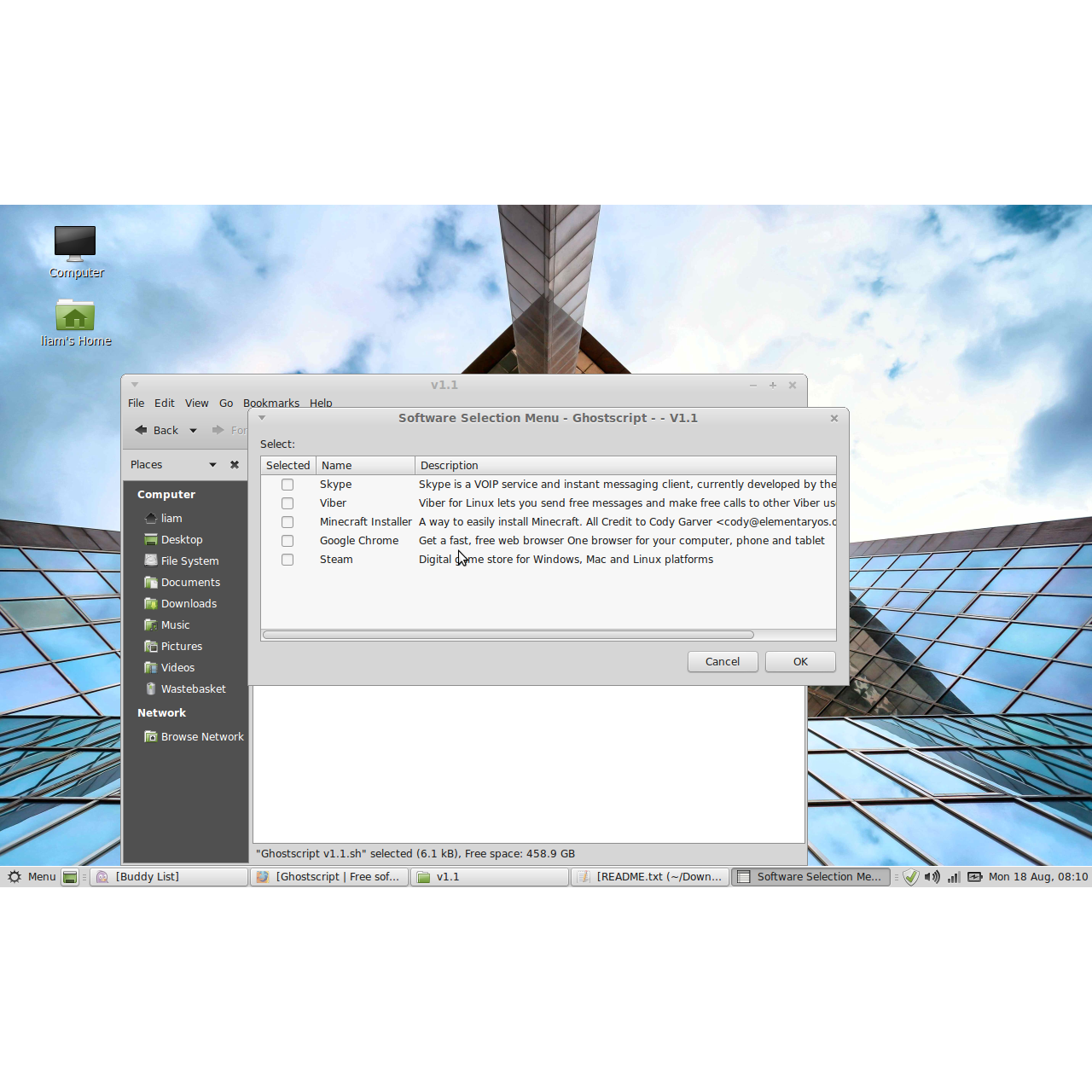Open the Wastebasket from sidebar
This screenshot has width=1092, height=1092.
(x=193, y=688)
